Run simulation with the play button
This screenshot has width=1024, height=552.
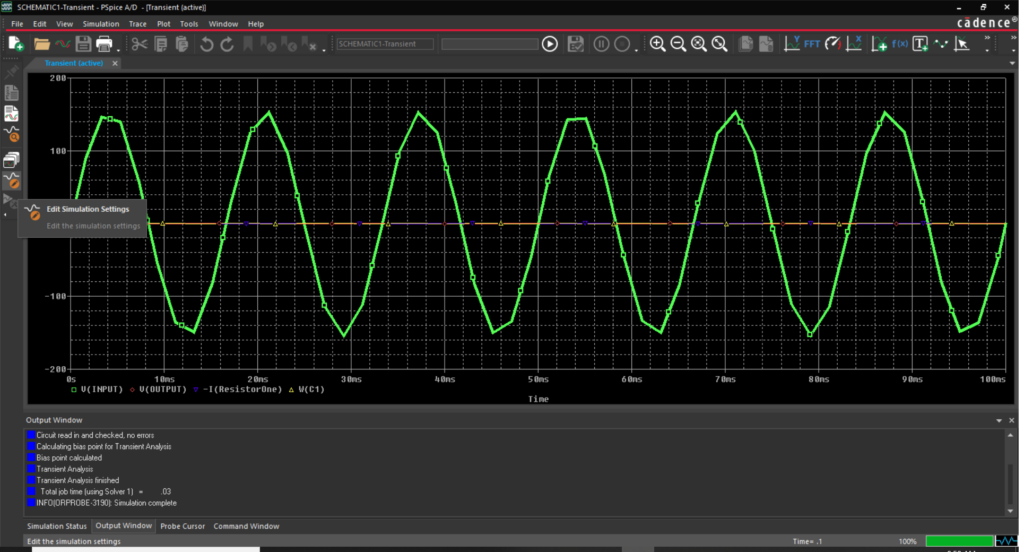click(550, 44)
